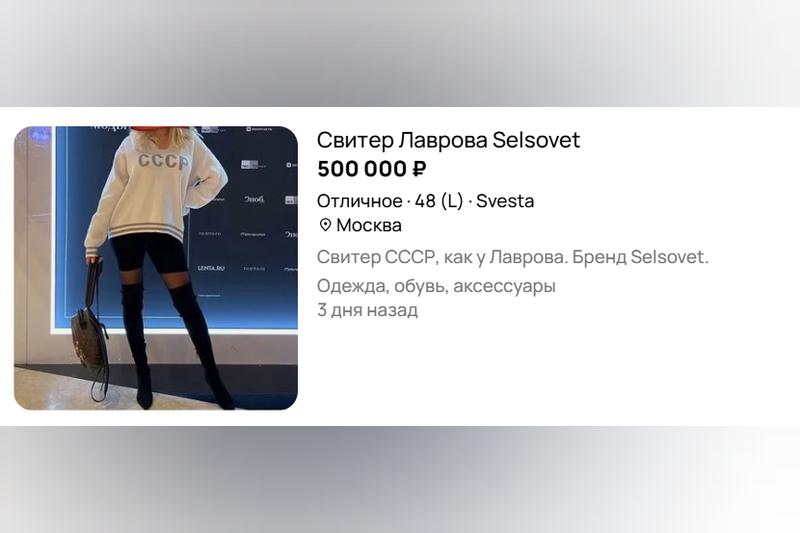The height and width of the screenshot is (533, 800).
Task: Click the СССР lettering on the sweater
Action: click(163, 161)
